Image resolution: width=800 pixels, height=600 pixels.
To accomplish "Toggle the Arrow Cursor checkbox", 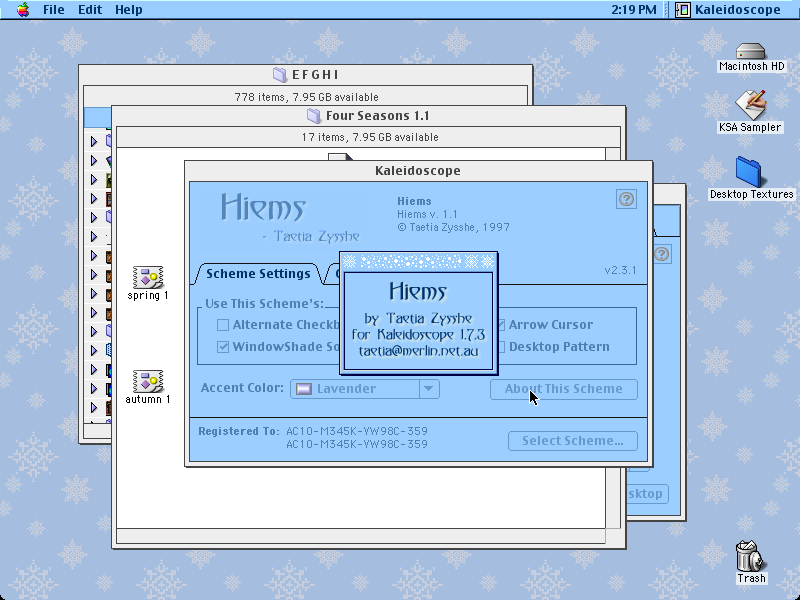I will (x=502, y=325).
